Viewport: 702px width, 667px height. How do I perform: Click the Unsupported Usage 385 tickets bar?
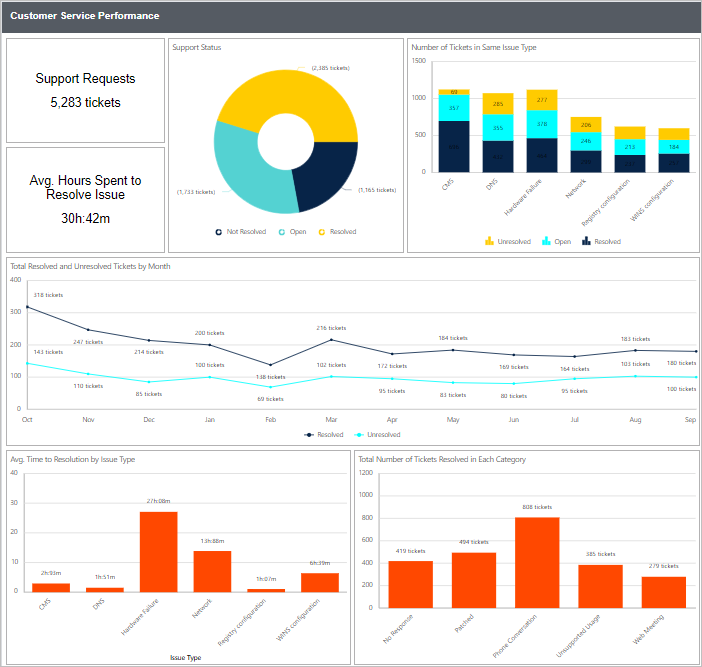tap(600, 586)
